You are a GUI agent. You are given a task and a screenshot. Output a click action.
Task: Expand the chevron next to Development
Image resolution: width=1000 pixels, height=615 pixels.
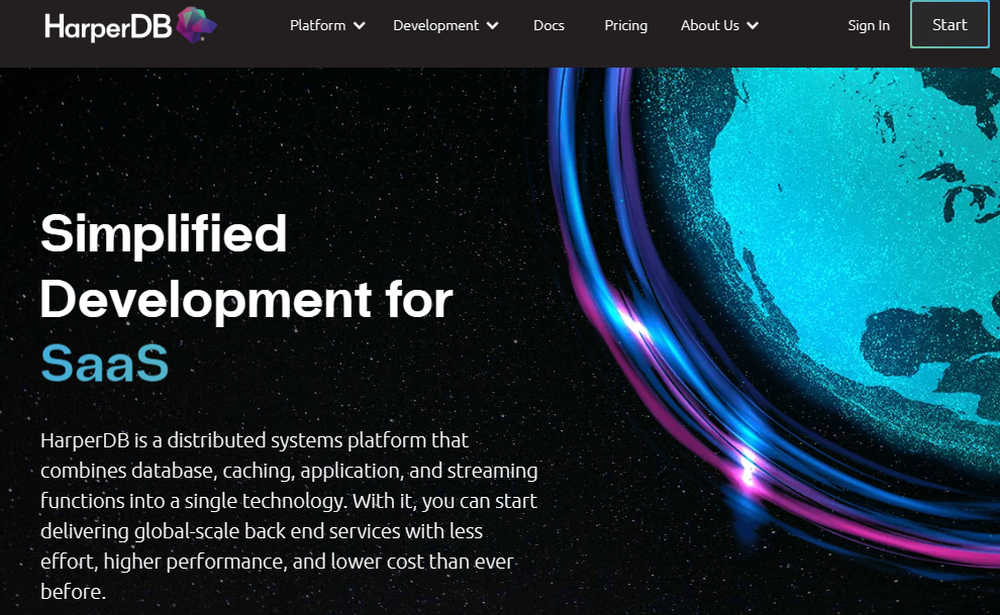(492, 26)
